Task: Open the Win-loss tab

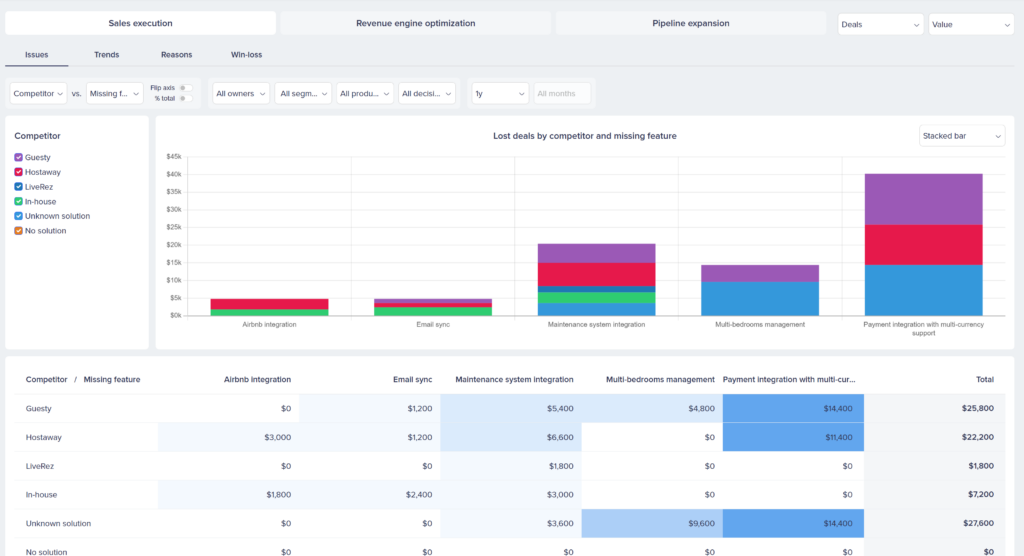Action: (246, 55)
